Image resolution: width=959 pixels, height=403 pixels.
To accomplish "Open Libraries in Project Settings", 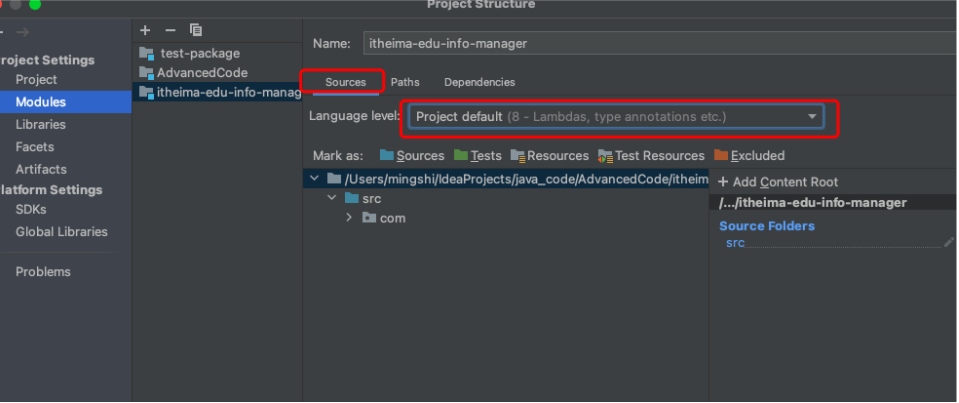I will click(40, 125).
